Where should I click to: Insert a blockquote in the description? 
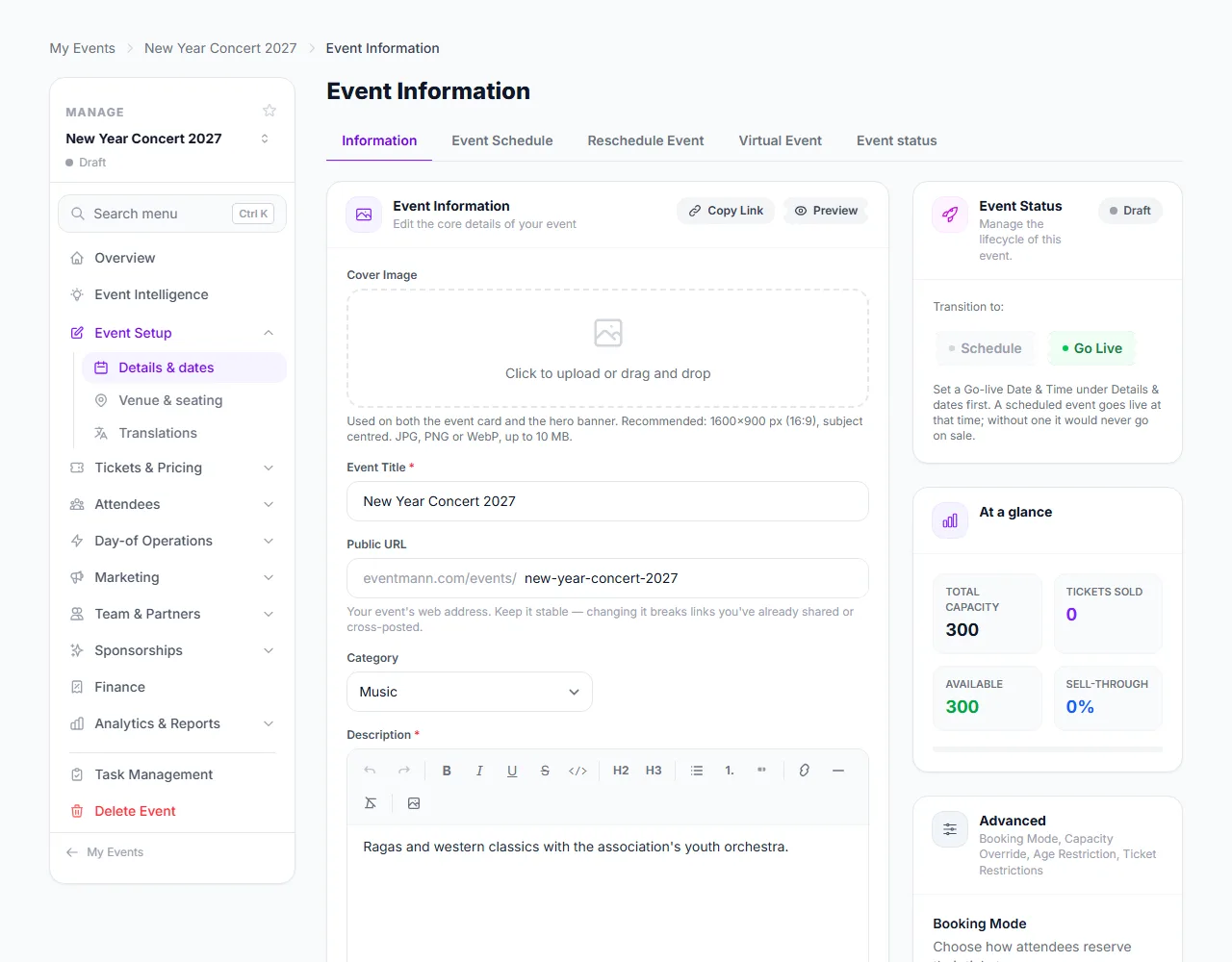762,771
